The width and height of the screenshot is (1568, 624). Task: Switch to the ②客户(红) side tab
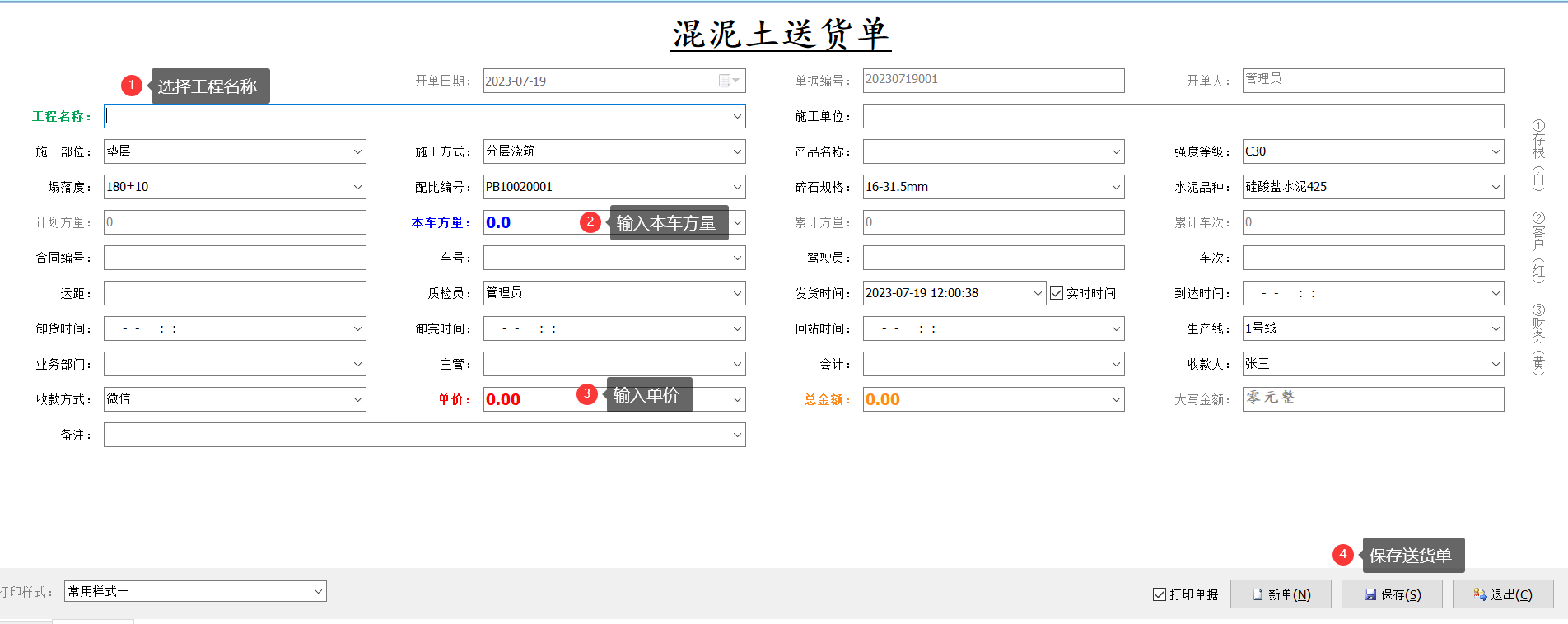1538,247
